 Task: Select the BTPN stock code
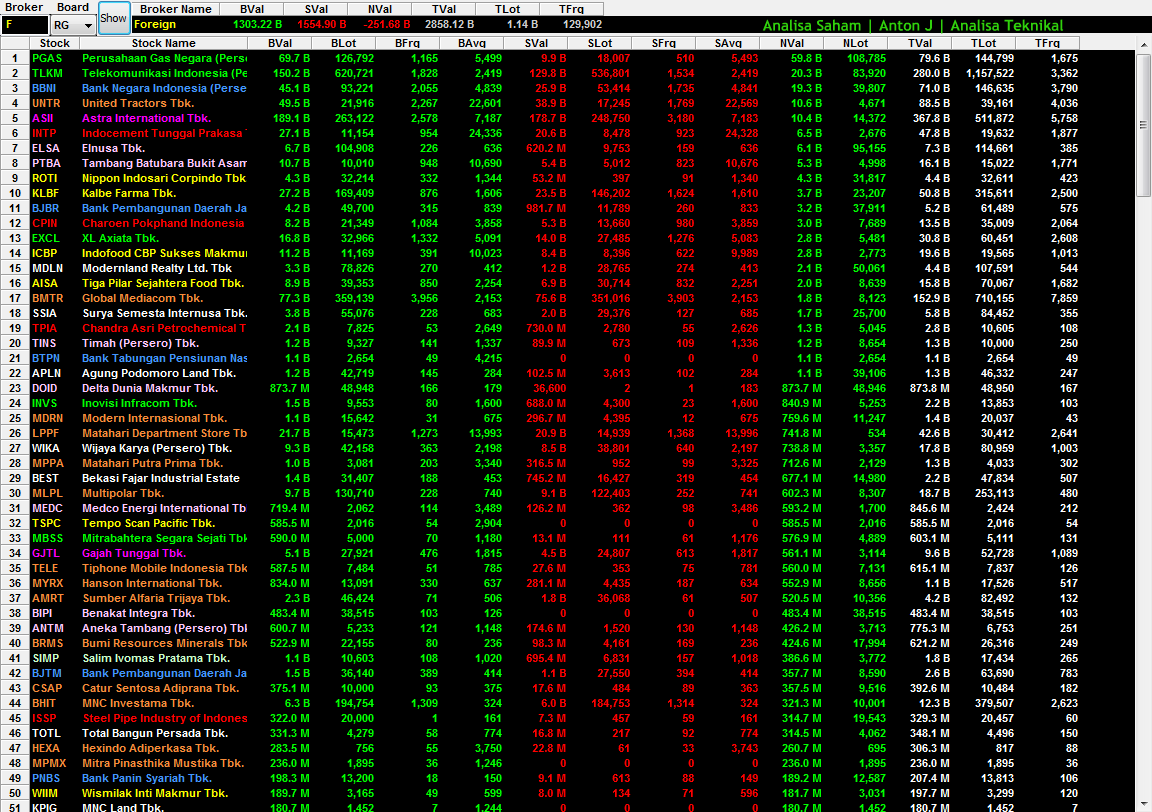coord(46,359)
